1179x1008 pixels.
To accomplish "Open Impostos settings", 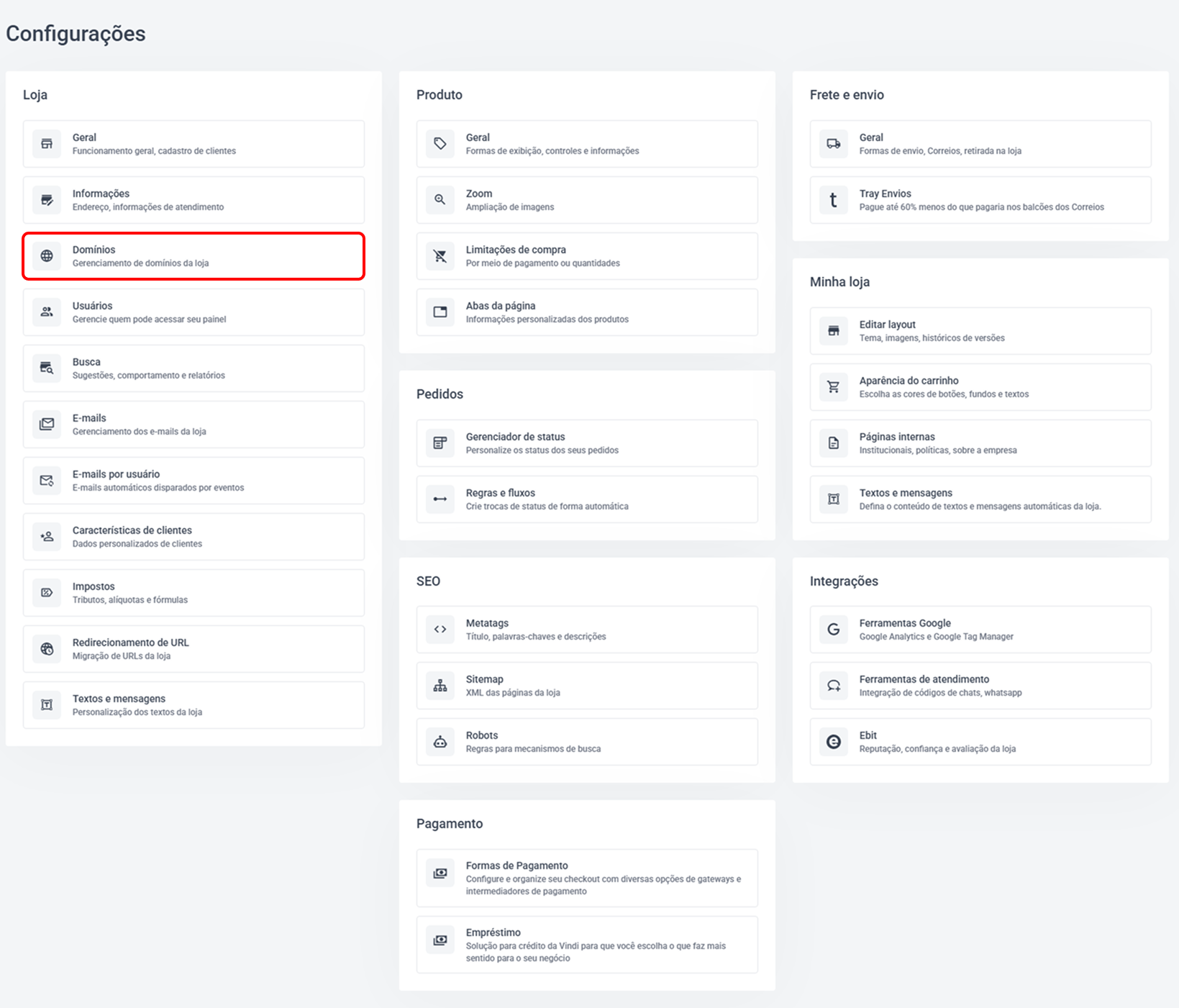I will click(x=194, y=593).
